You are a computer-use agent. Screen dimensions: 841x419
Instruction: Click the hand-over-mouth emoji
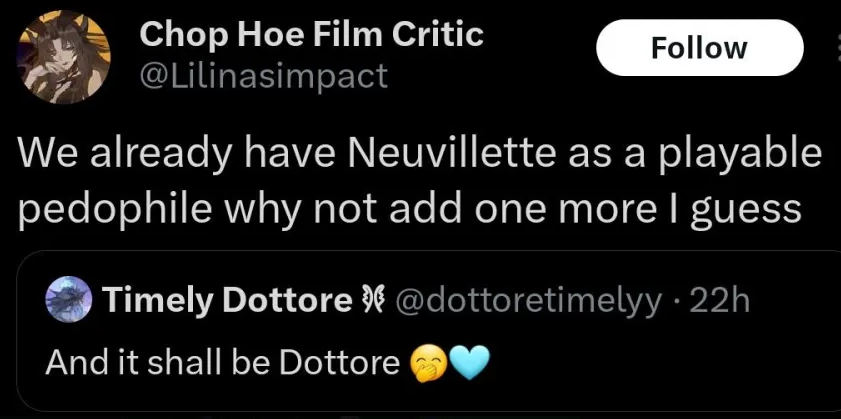point(429,364)
